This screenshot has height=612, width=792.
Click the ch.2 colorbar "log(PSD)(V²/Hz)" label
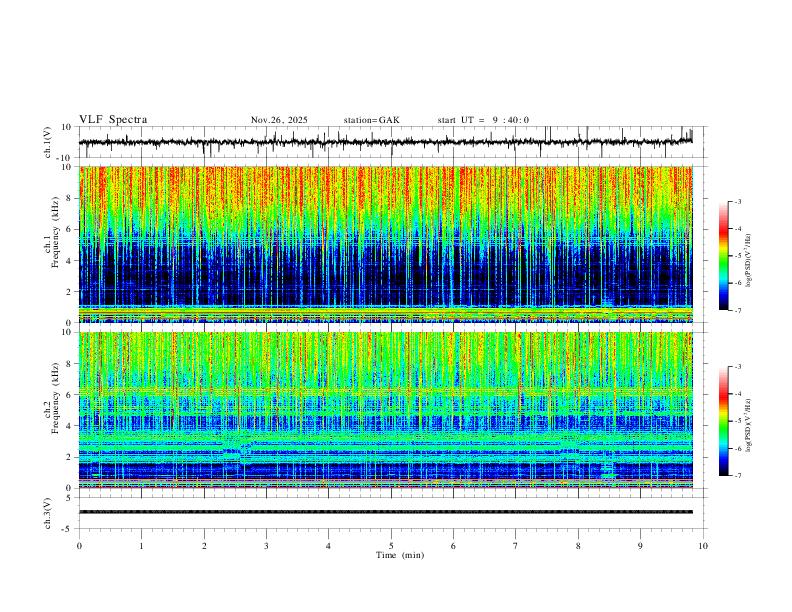pyautogui.click(x=749, y=425)
